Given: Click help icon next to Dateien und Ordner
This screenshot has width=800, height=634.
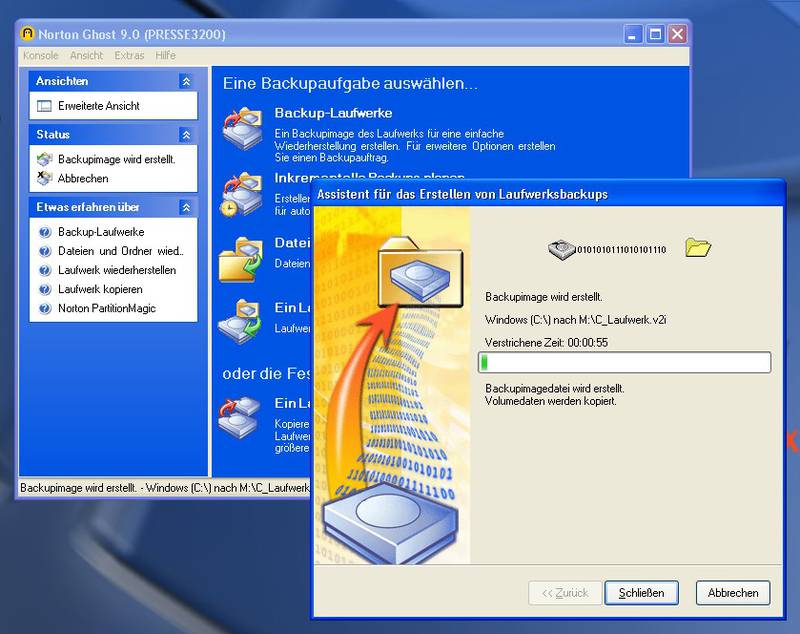Looking at the screenshot, I should coord(45,251).
